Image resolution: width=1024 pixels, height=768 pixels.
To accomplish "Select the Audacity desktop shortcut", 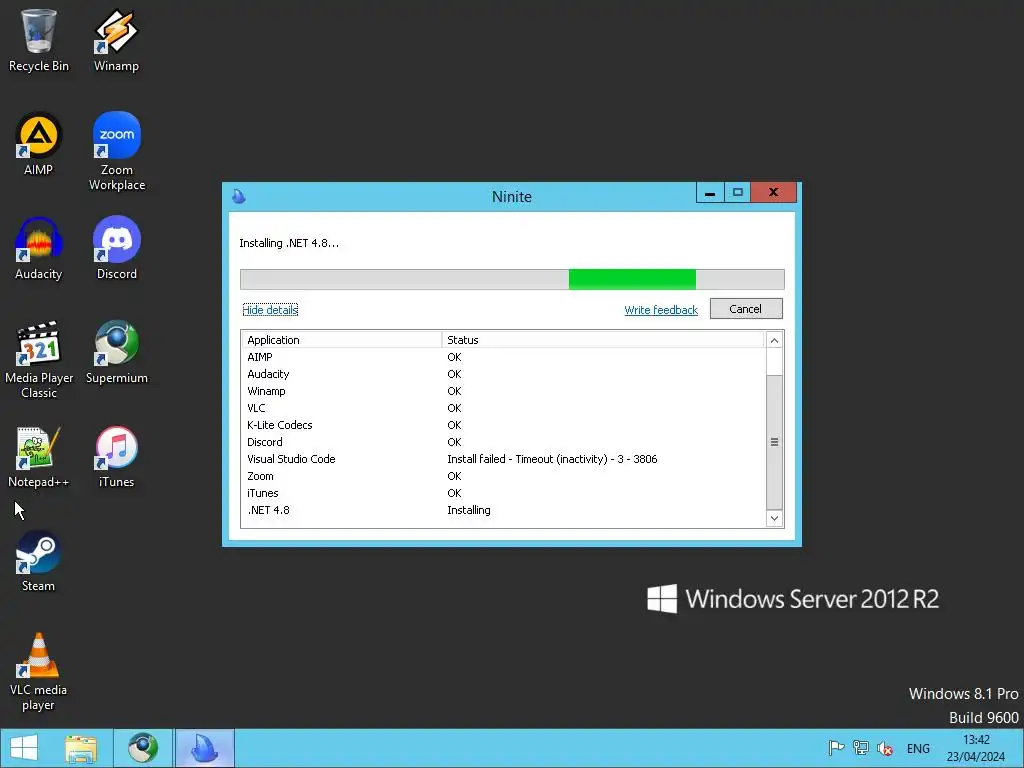I will point(39,249).
